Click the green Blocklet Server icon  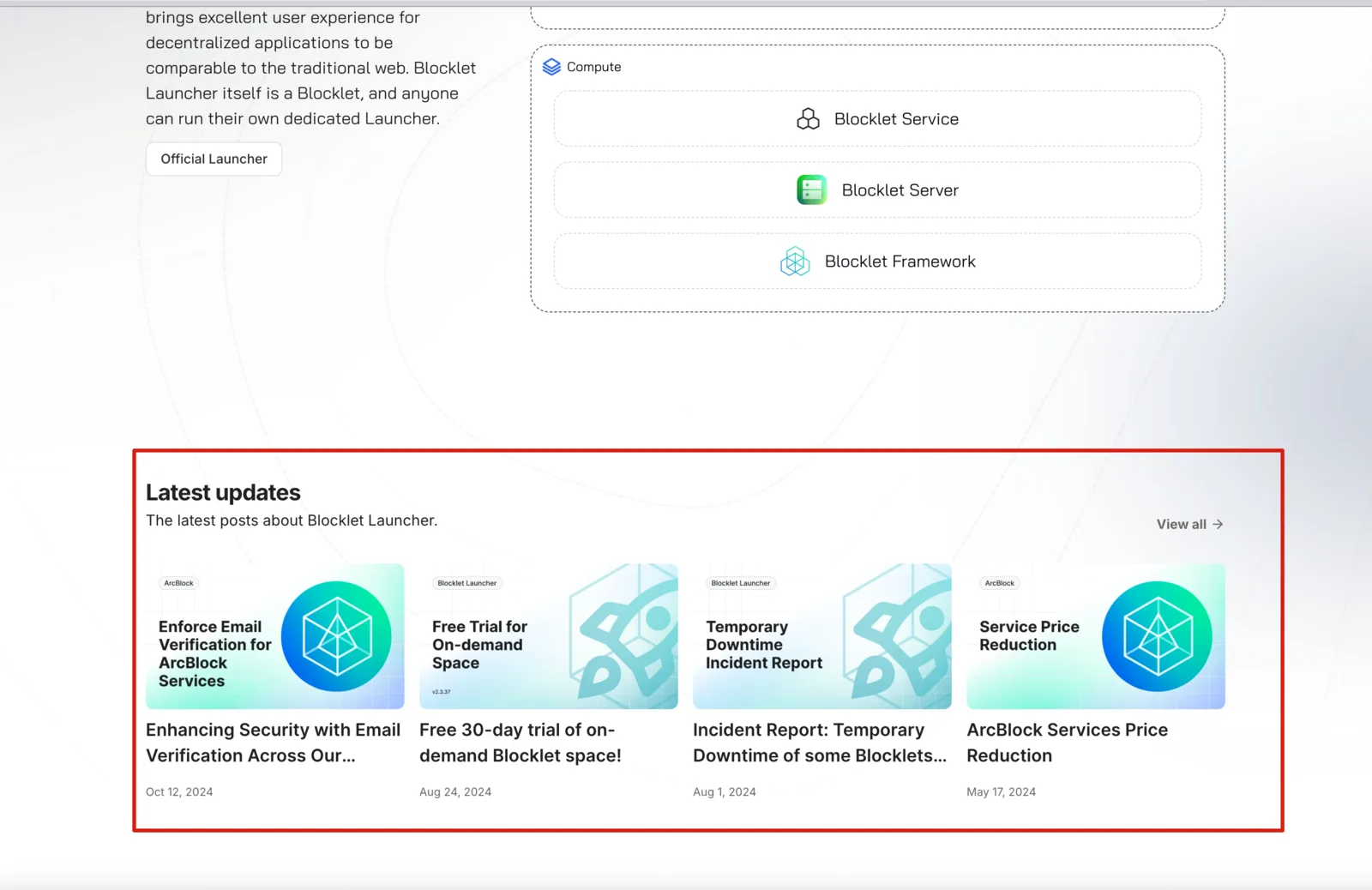tap(811, 189)
